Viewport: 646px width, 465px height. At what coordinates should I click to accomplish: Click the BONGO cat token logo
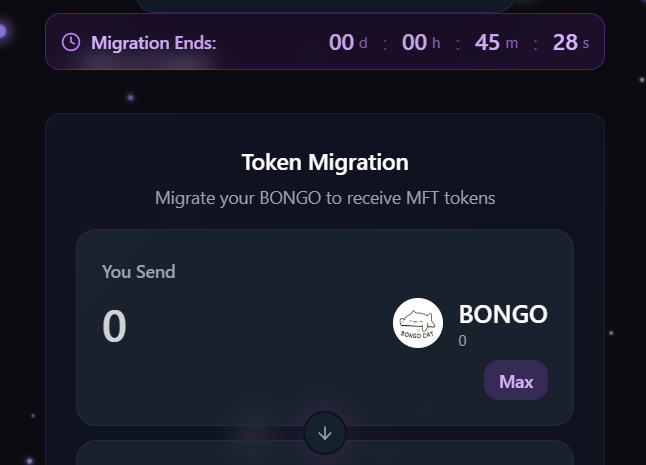coord(418,323)
